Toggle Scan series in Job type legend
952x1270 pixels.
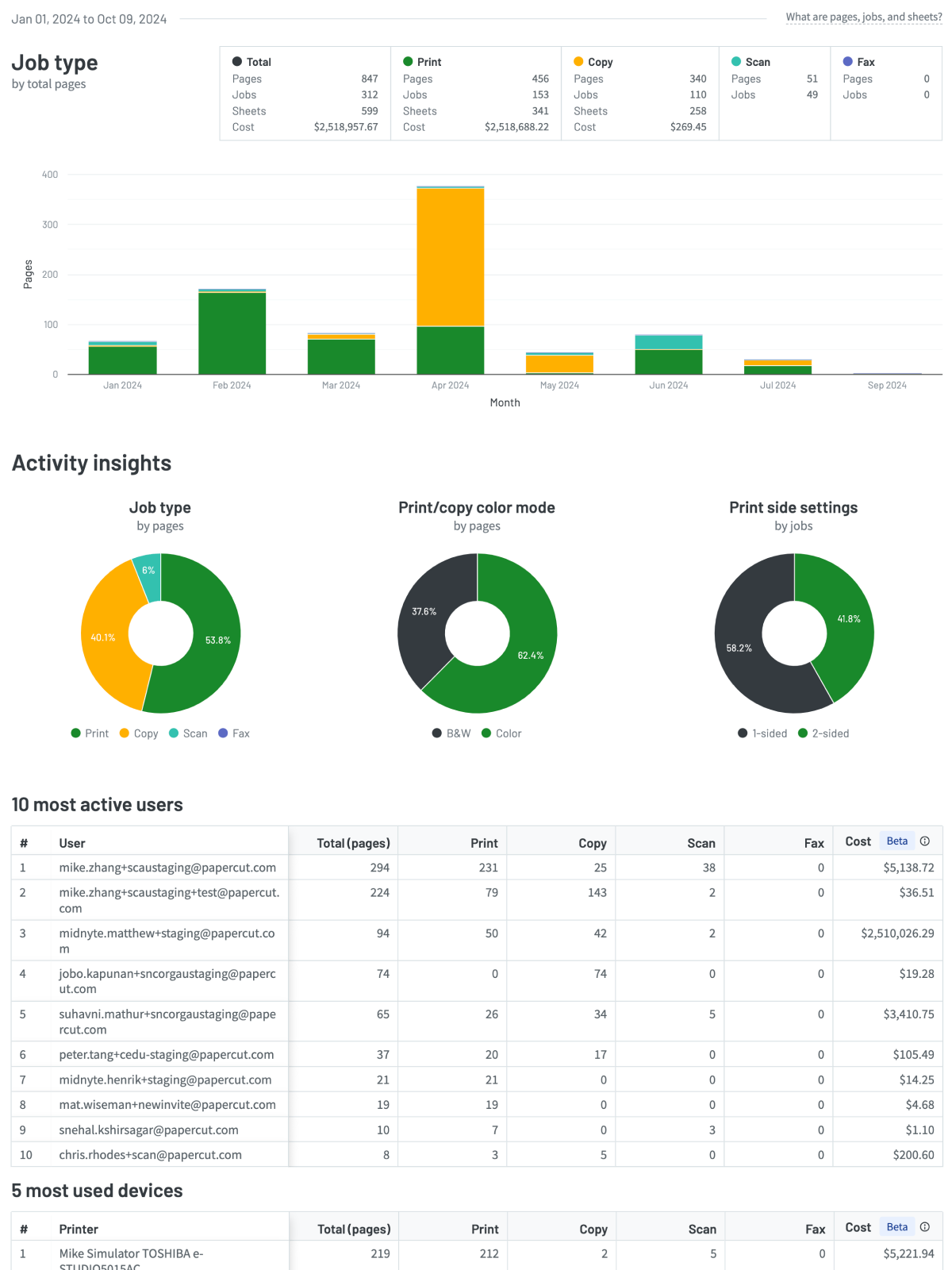tap(188, 733)
